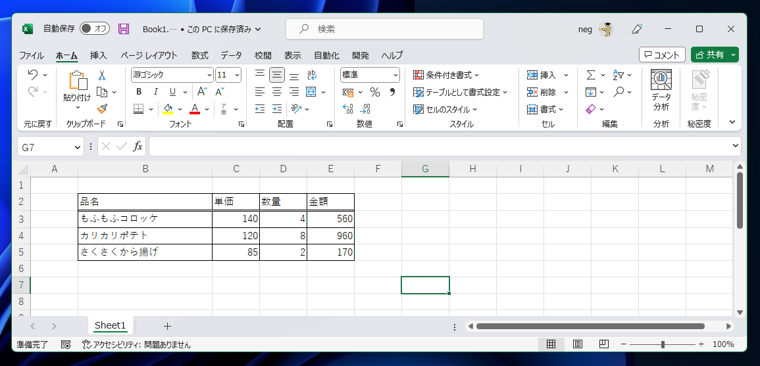Image resolution: width=760 pixels, height=366 pixels.
Task: Click the 削除 delete cells button
Action: (x=542, y=92)
